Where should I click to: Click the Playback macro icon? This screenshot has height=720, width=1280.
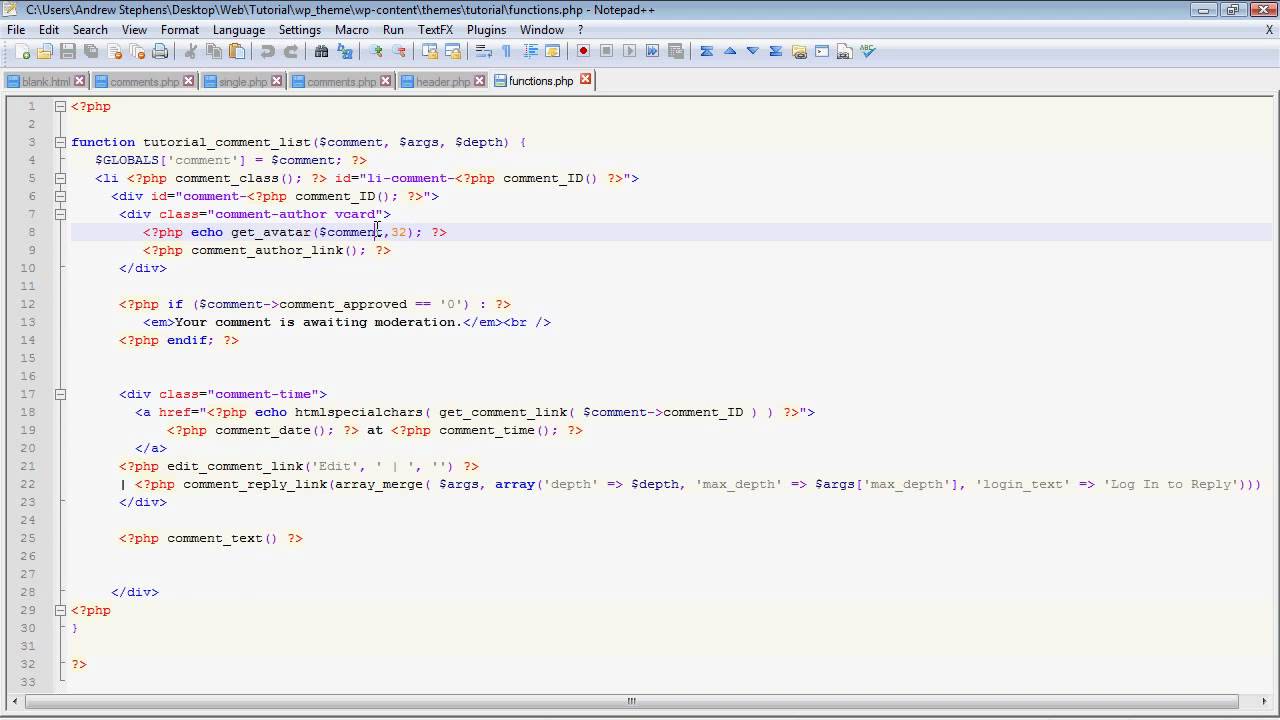[x=629, y=52]
